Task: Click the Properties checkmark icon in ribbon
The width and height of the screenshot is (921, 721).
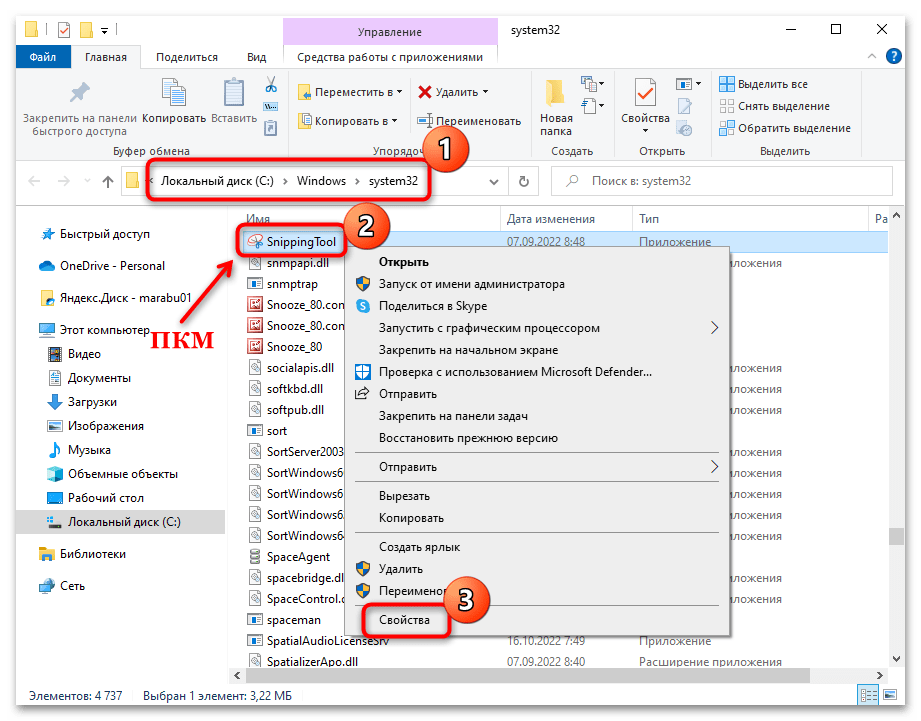Action: (645, 95)
